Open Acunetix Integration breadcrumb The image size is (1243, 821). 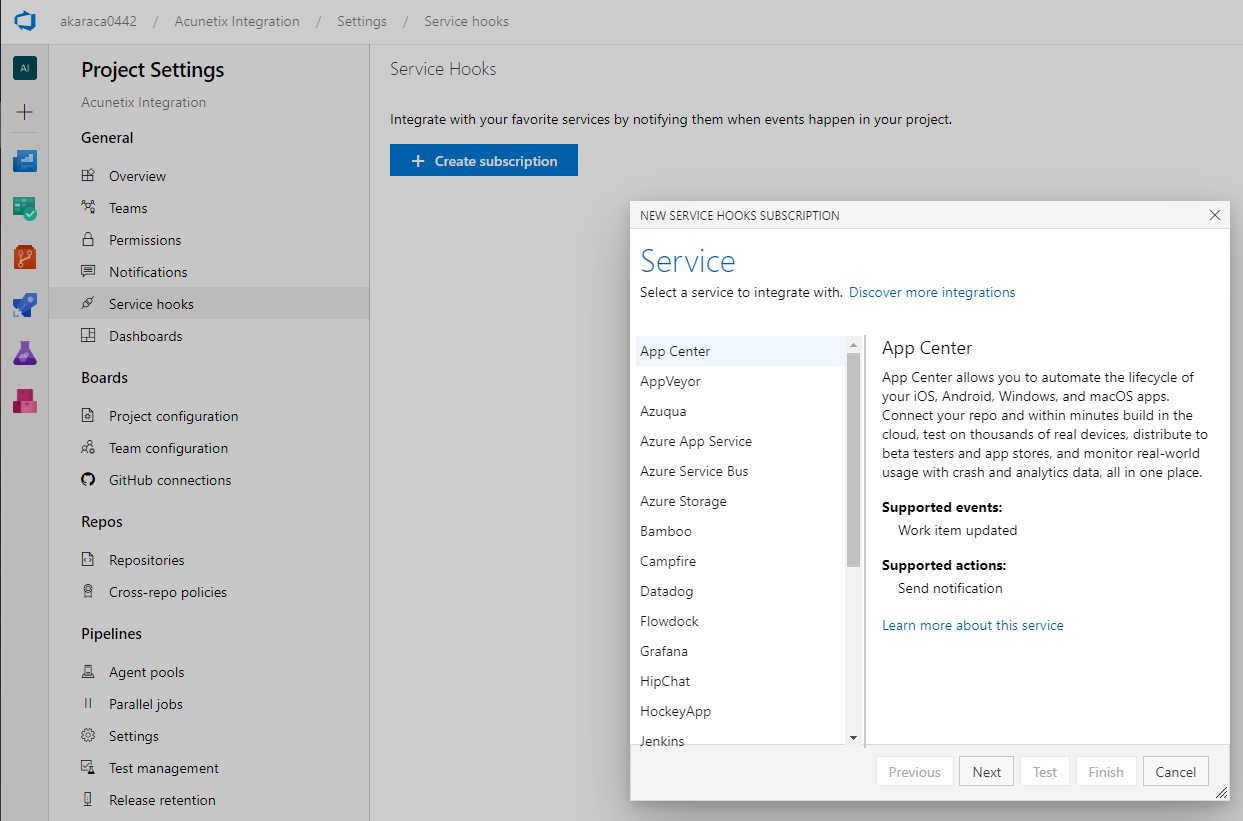pos(237,21)
